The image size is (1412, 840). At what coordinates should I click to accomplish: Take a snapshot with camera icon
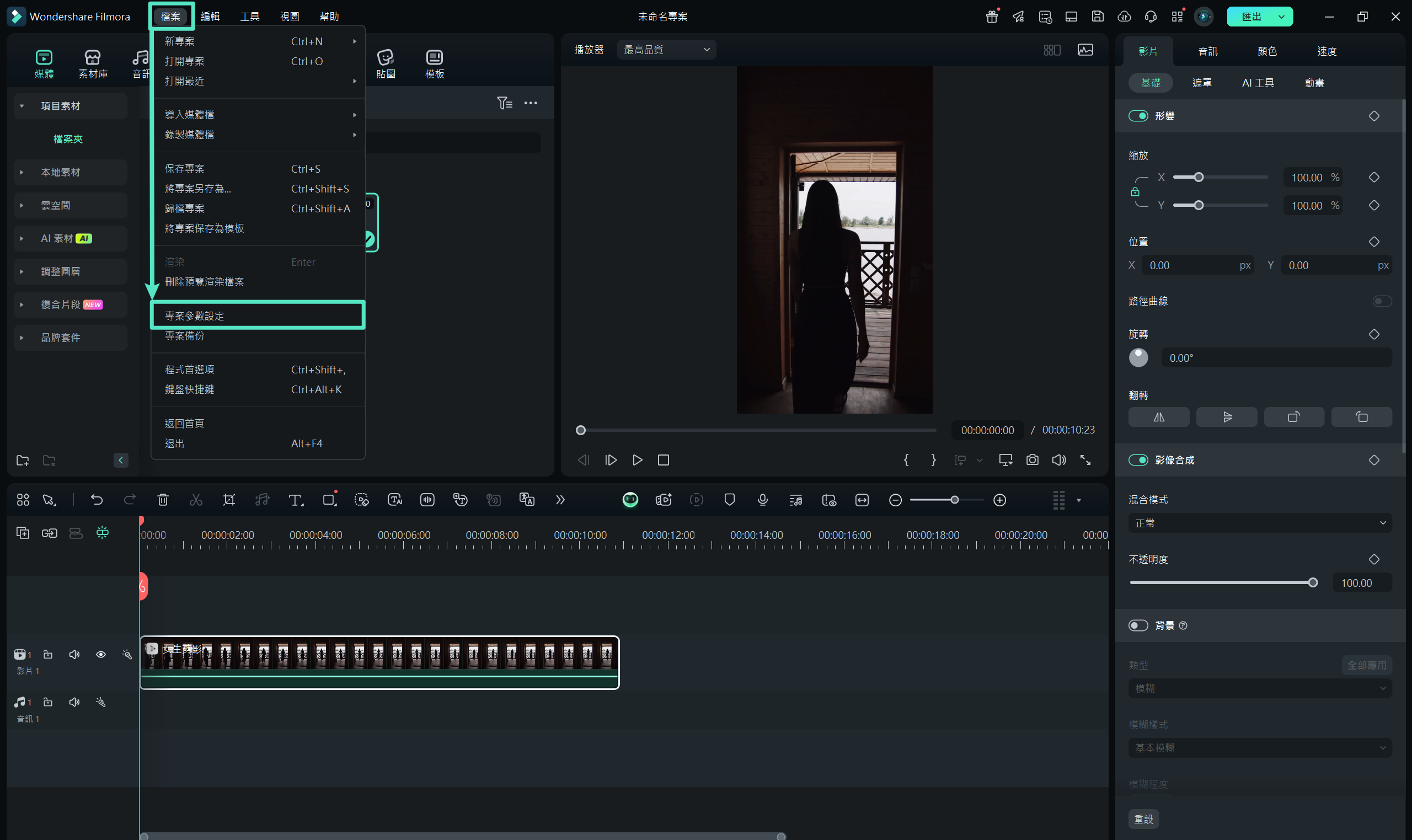point(1033,460)
